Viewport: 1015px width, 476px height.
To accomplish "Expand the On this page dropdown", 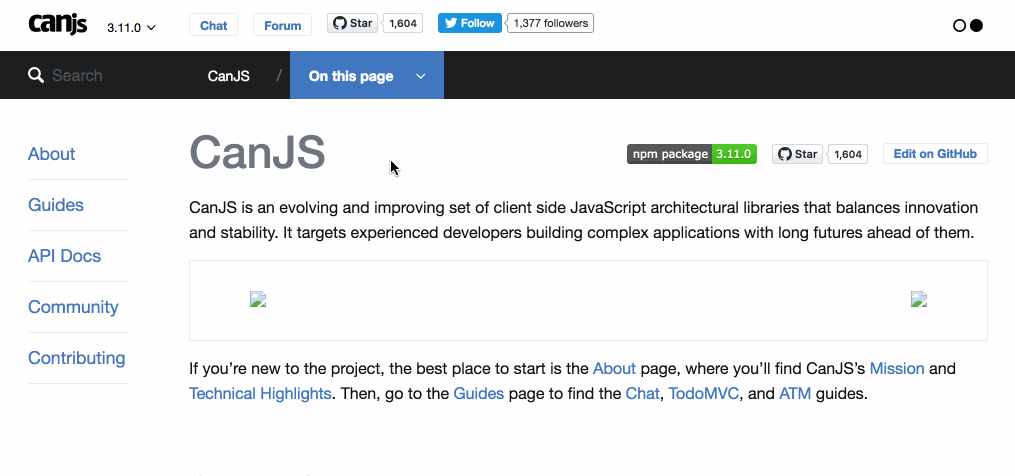I will (367, 76).
